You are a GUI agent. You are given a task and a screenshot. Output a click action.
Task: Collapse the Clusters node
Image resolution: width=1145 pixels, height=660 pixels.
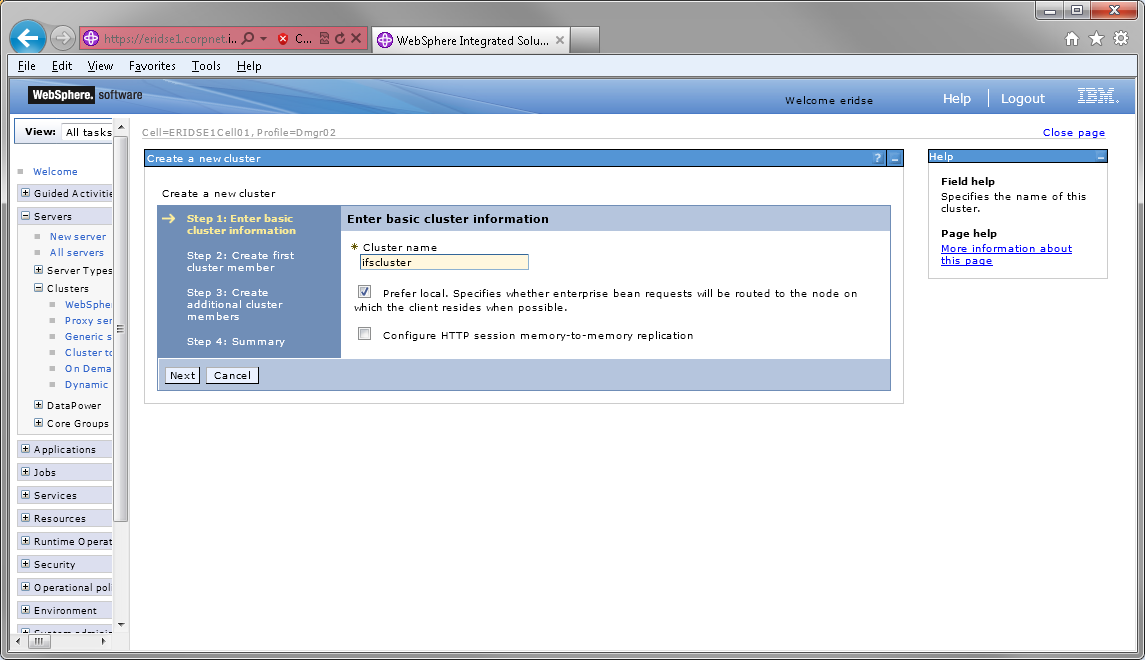(39, 288)
